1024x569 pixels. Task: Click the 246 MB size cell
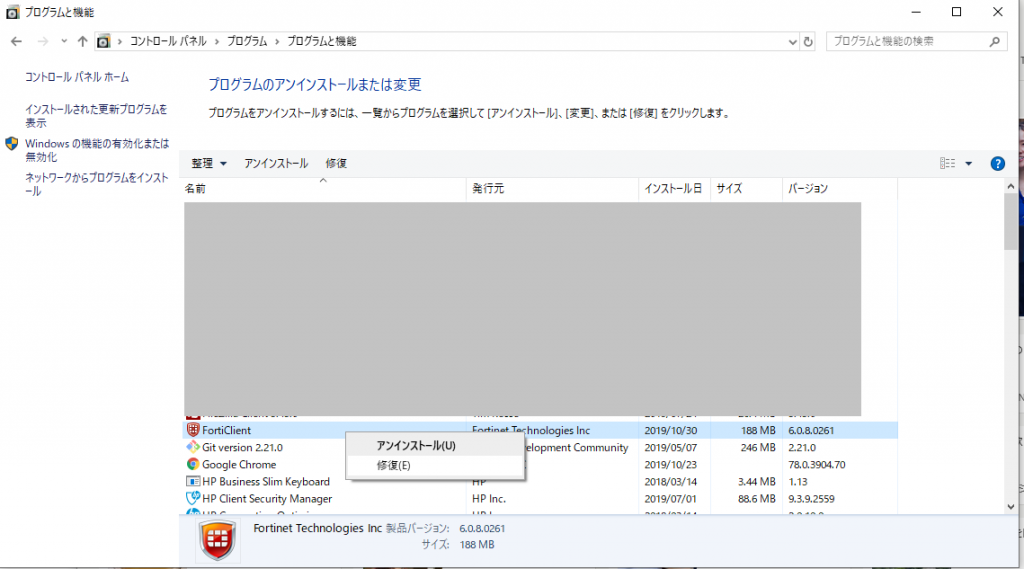(x=758, y=447)
